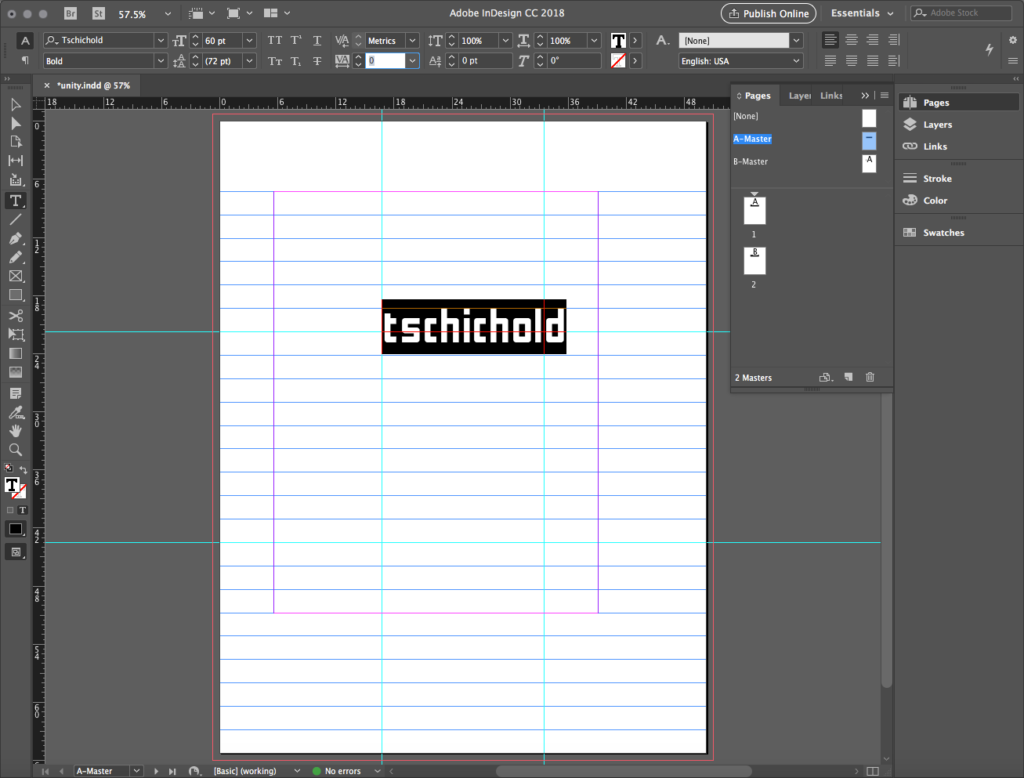Open the Pages panel flyout menu

[x=884, y=96]
